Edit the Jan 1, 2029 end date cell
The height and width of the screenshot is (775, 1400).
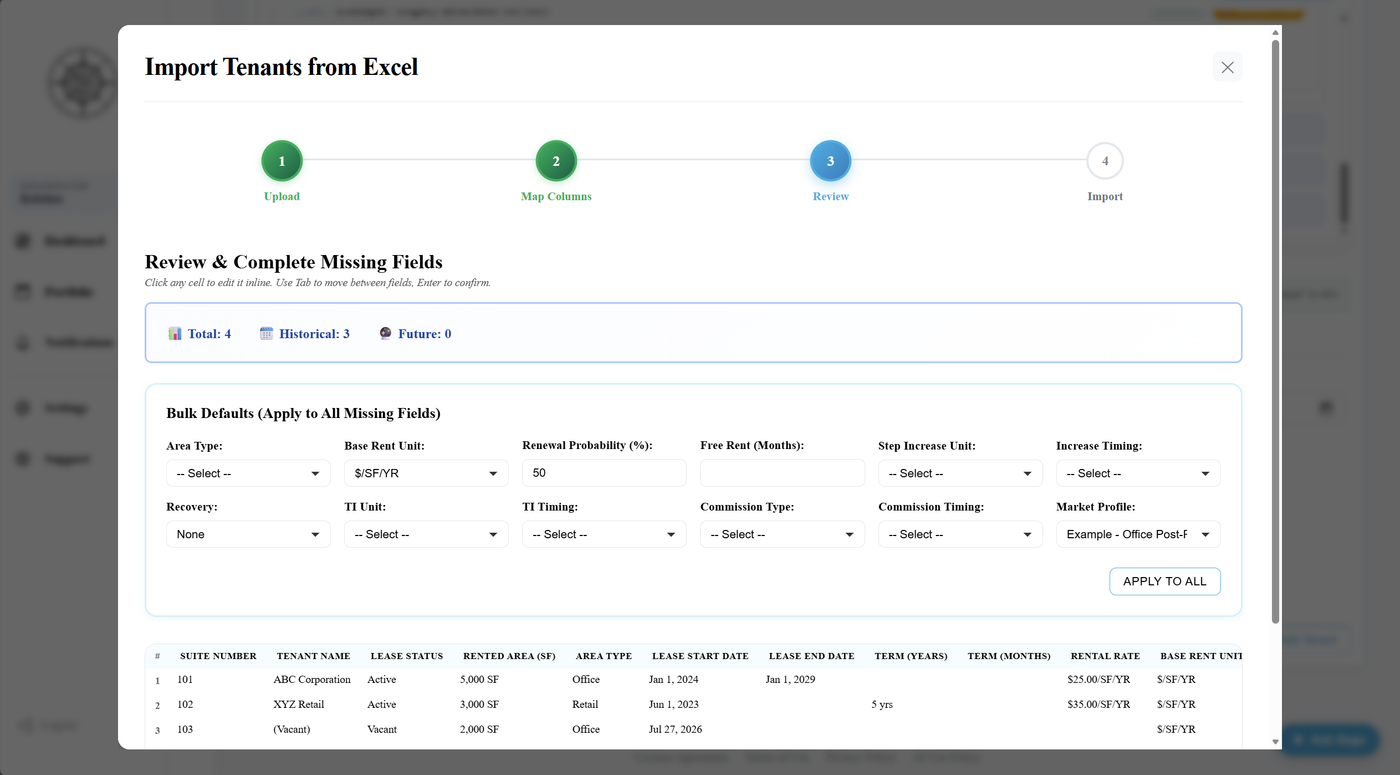[791, 679]
